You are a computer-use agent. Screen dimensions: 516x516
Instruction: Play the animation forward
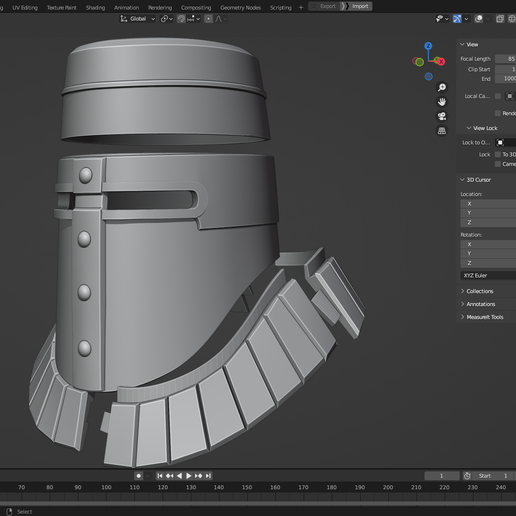coord(189,476)
